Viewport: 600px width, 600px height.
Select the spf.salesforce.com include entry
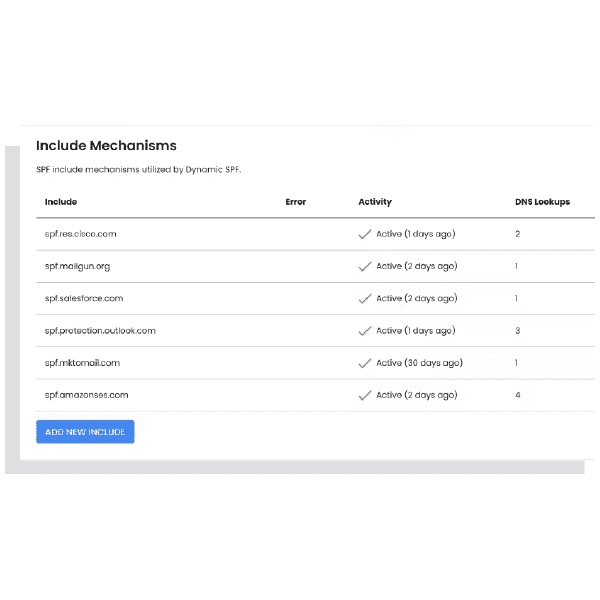(83, 298)
